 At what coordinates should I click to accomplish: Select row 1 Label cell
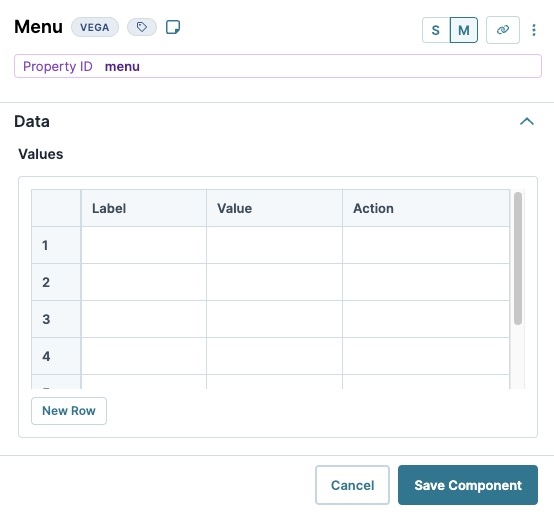click(144, 245)
